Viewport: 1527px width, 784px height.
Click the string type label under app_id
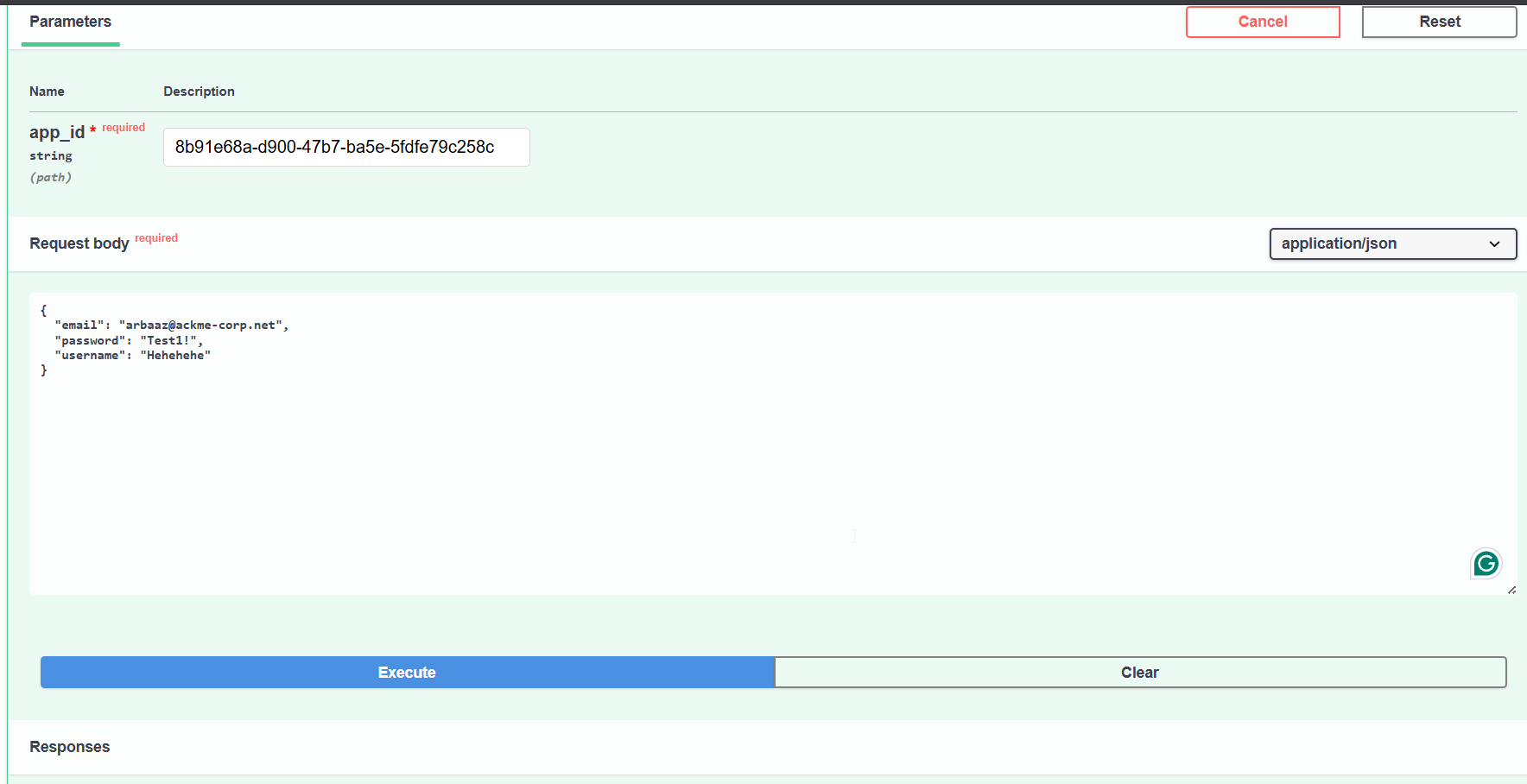[51, 155]
